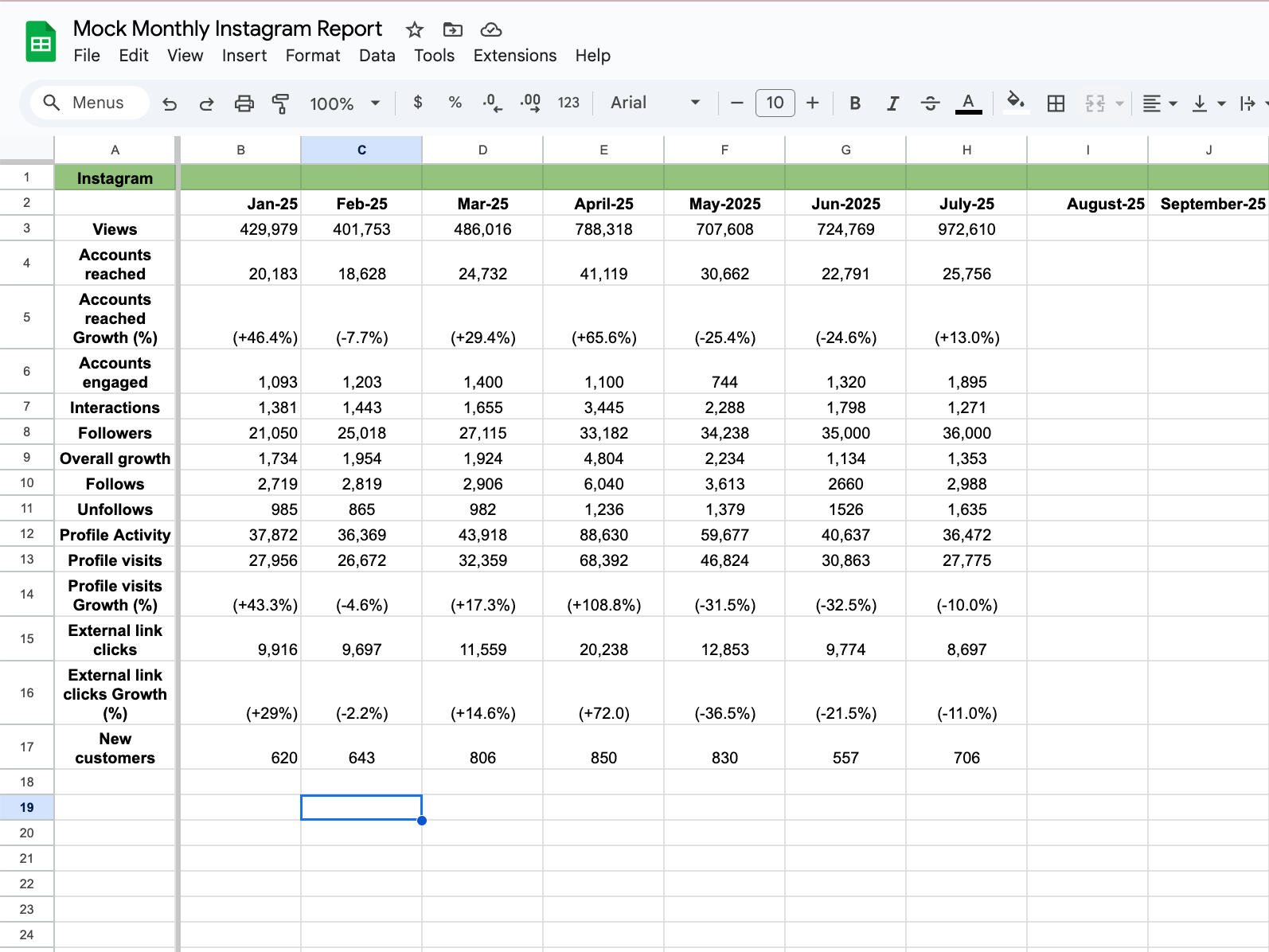Open the Tools menu
This screenshot has height=952, width=1269.
click(x=434, y=56)
